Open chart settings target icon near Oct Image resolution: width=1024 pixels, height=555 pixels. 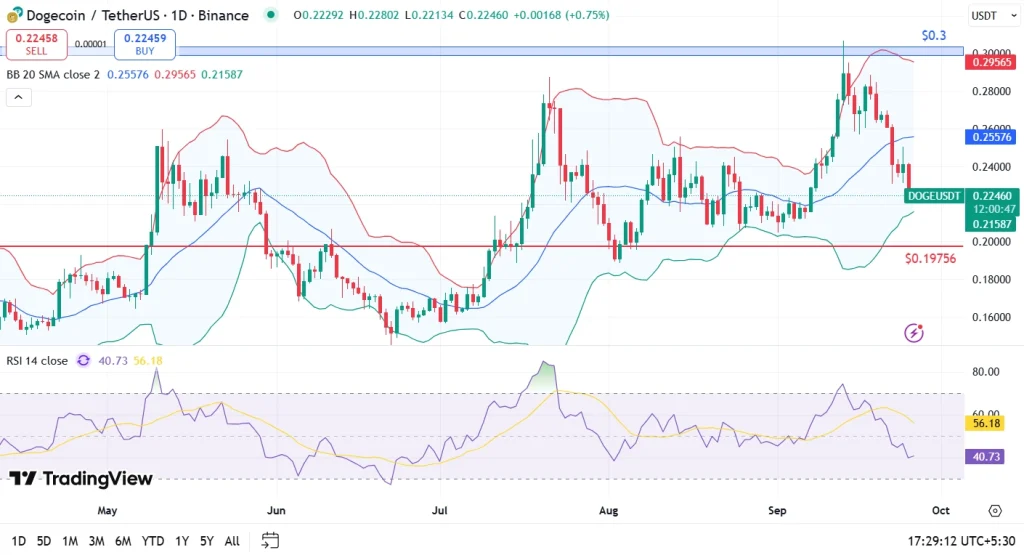pyautogui.click(x=994, y=511)
